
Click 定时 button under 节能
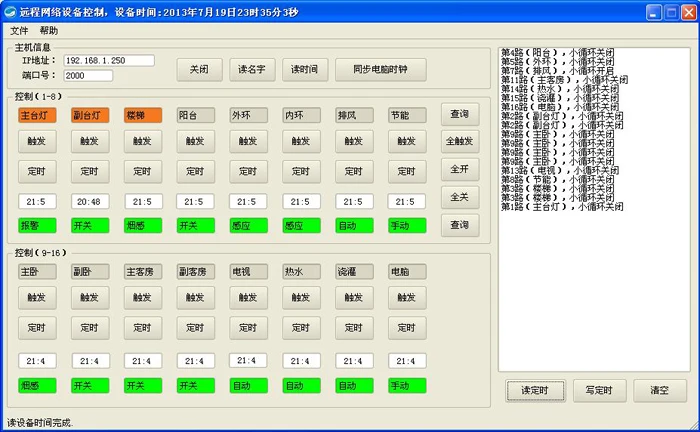[407, 171]
